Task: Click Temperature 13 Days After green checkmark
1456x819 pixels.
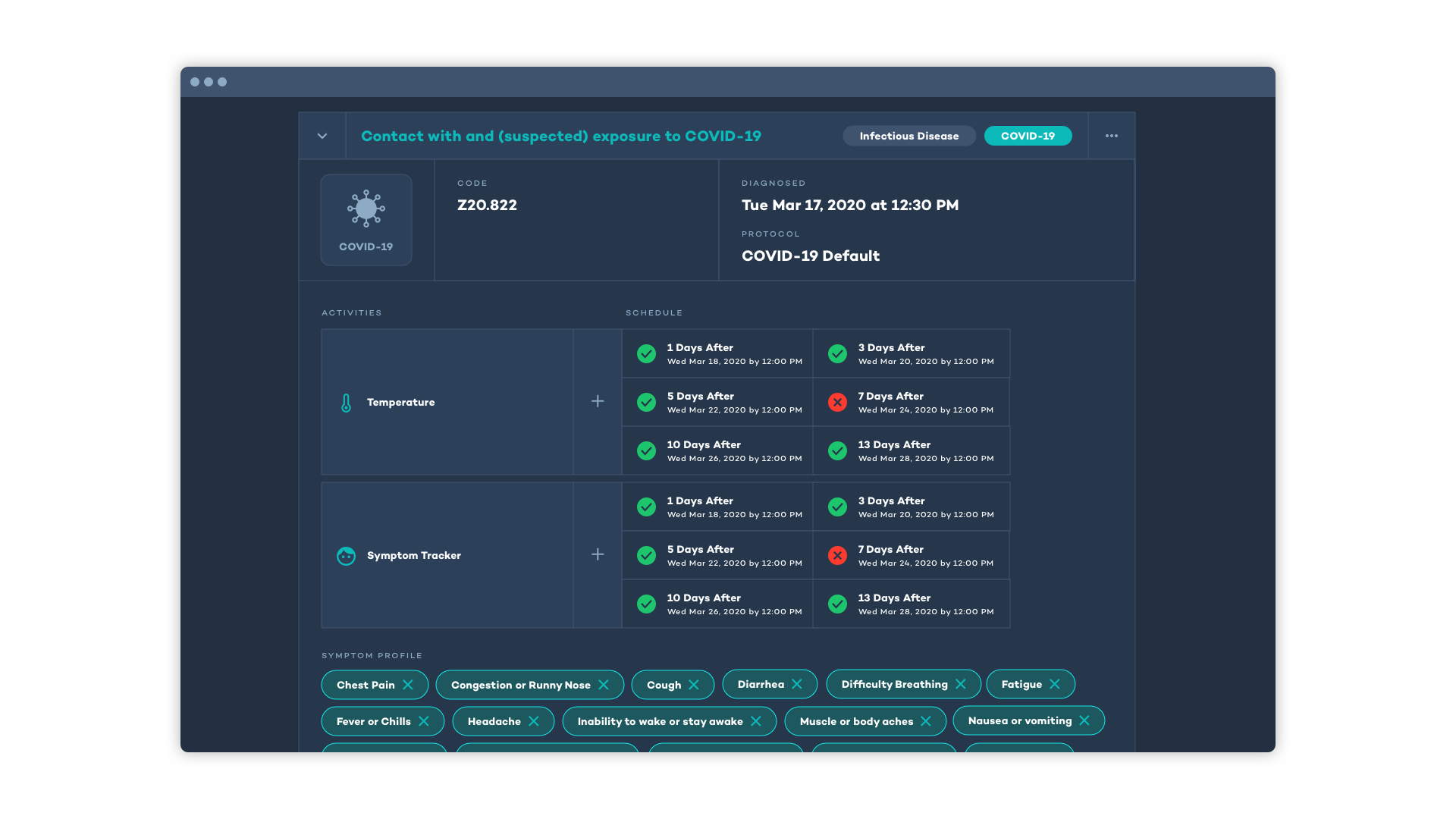Action: pos(837,451)
